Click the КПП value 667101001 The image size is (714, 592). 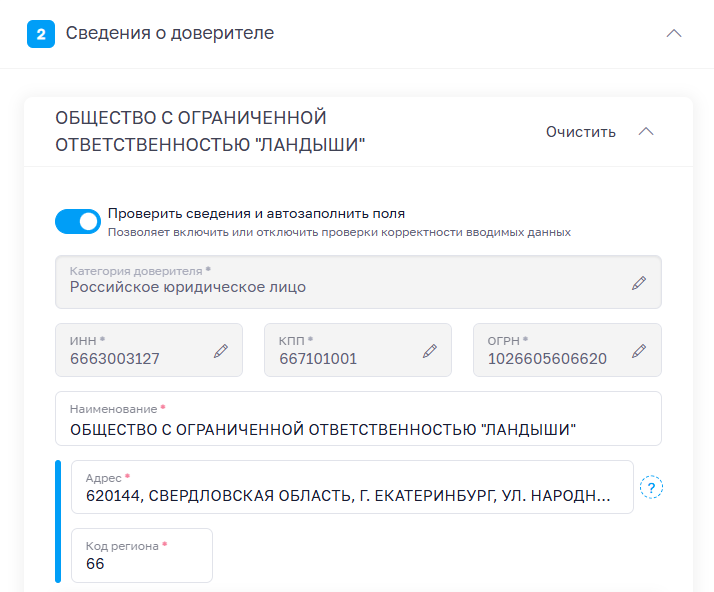(x=318, y=359)
